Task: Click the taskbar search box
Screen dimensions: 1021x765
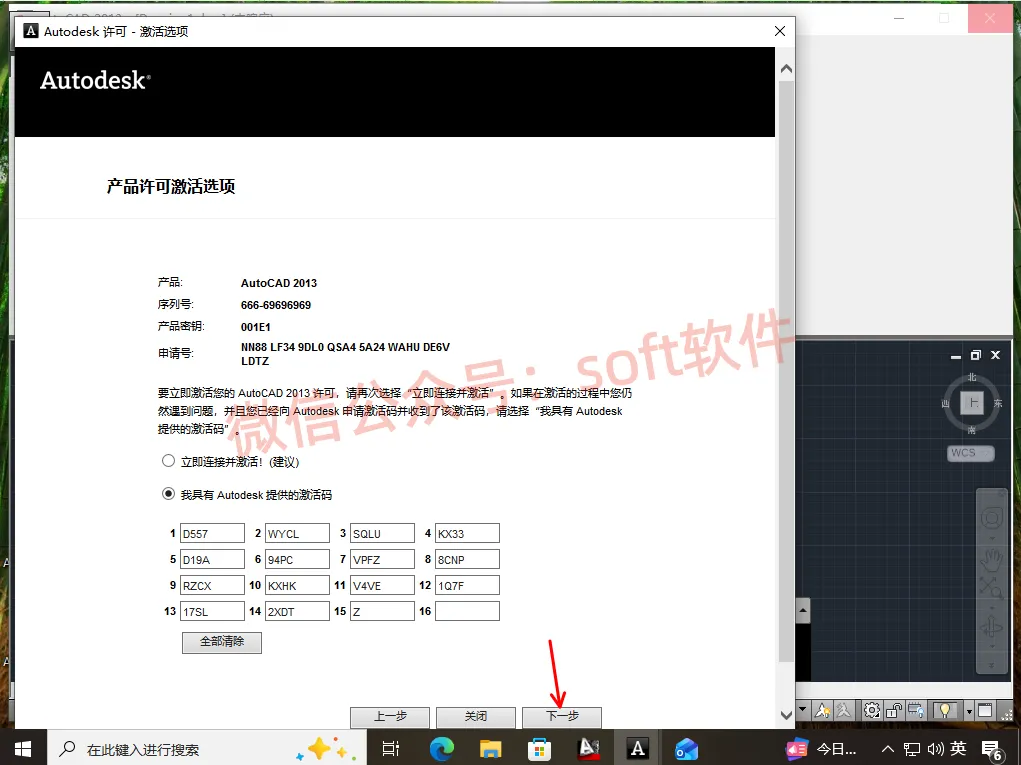Action: (207, 749)
